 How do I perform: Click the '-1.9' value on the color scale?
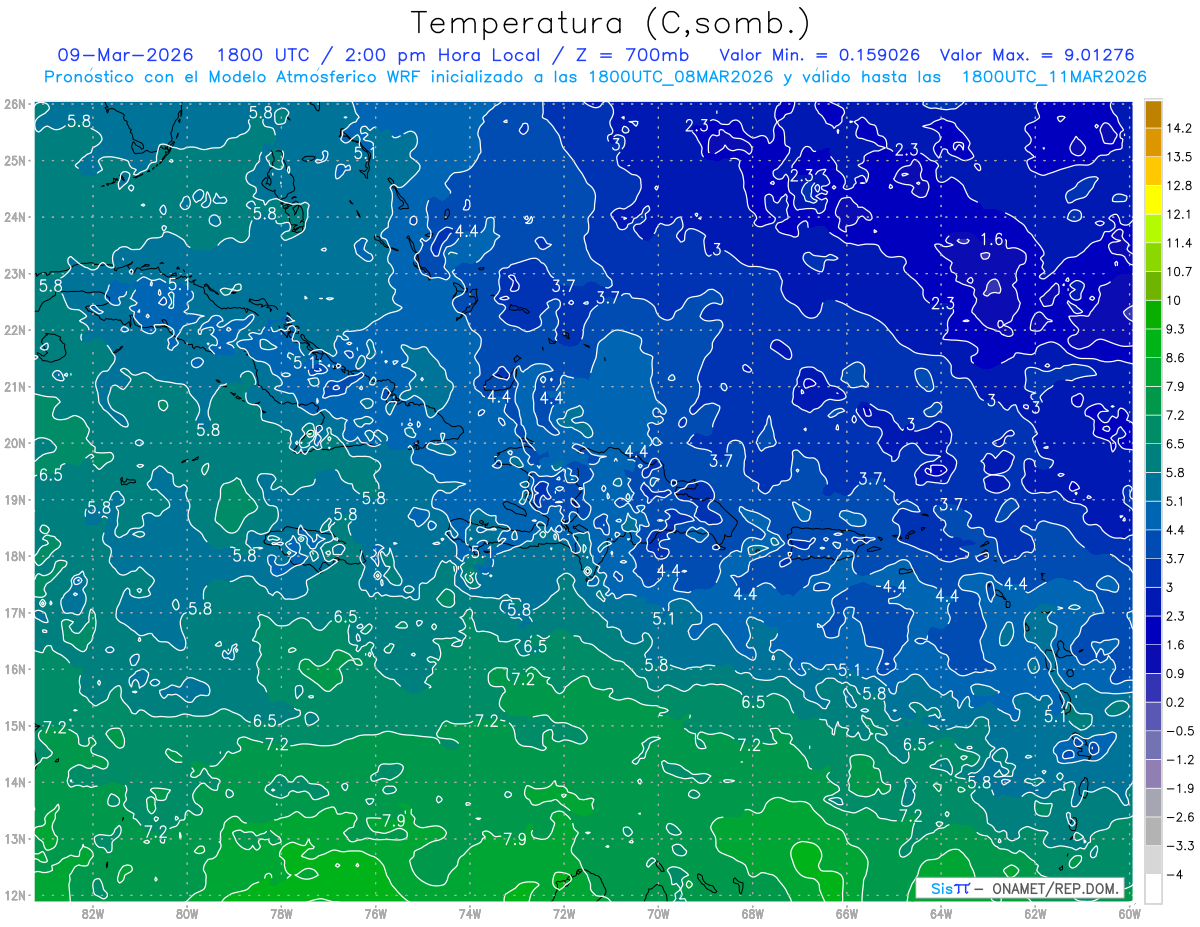click(x=1179, y=788)
